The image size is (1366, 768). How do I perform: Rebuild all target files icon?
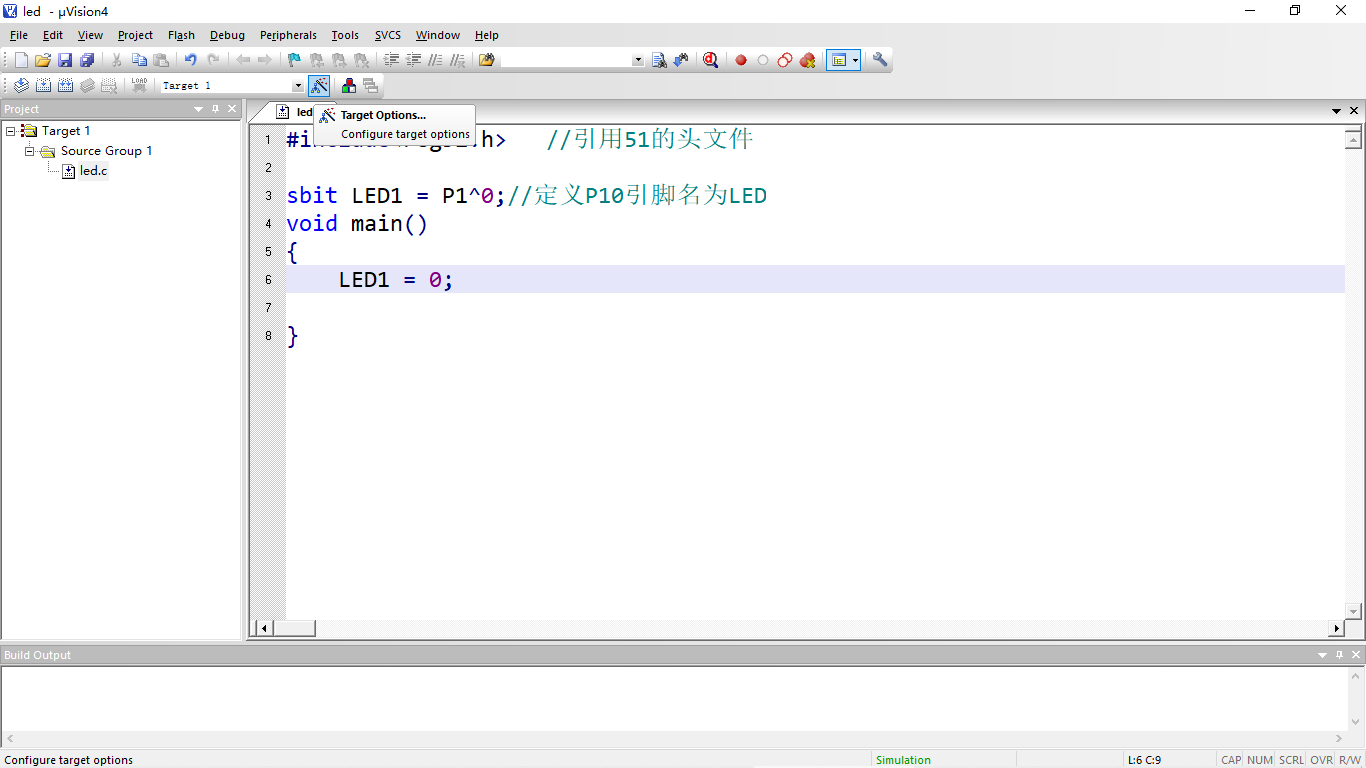[65, 86]
